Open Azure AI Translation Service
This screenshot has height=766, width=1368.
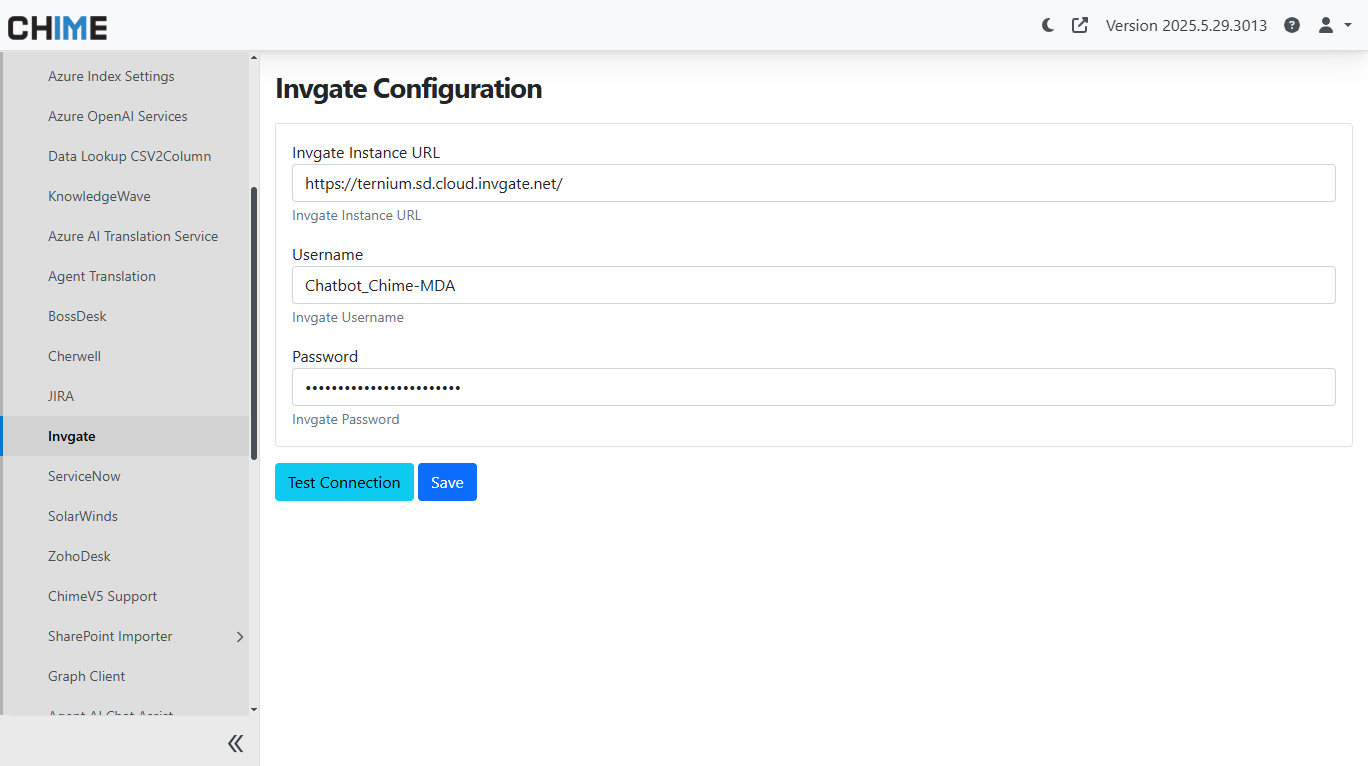coord(133,237)
